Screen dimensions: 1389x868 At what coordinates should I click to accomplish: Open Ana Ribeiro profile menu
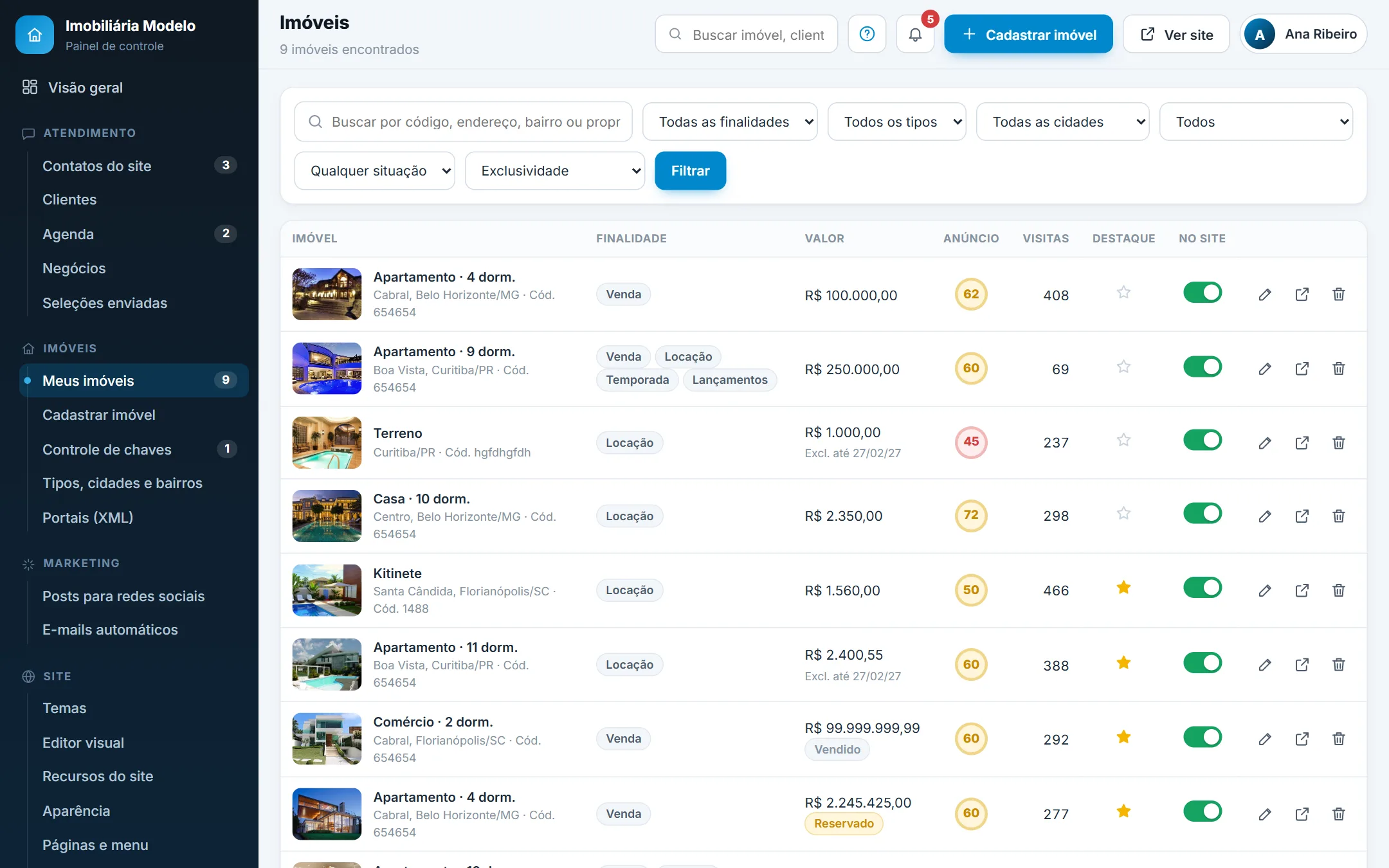1303,34
